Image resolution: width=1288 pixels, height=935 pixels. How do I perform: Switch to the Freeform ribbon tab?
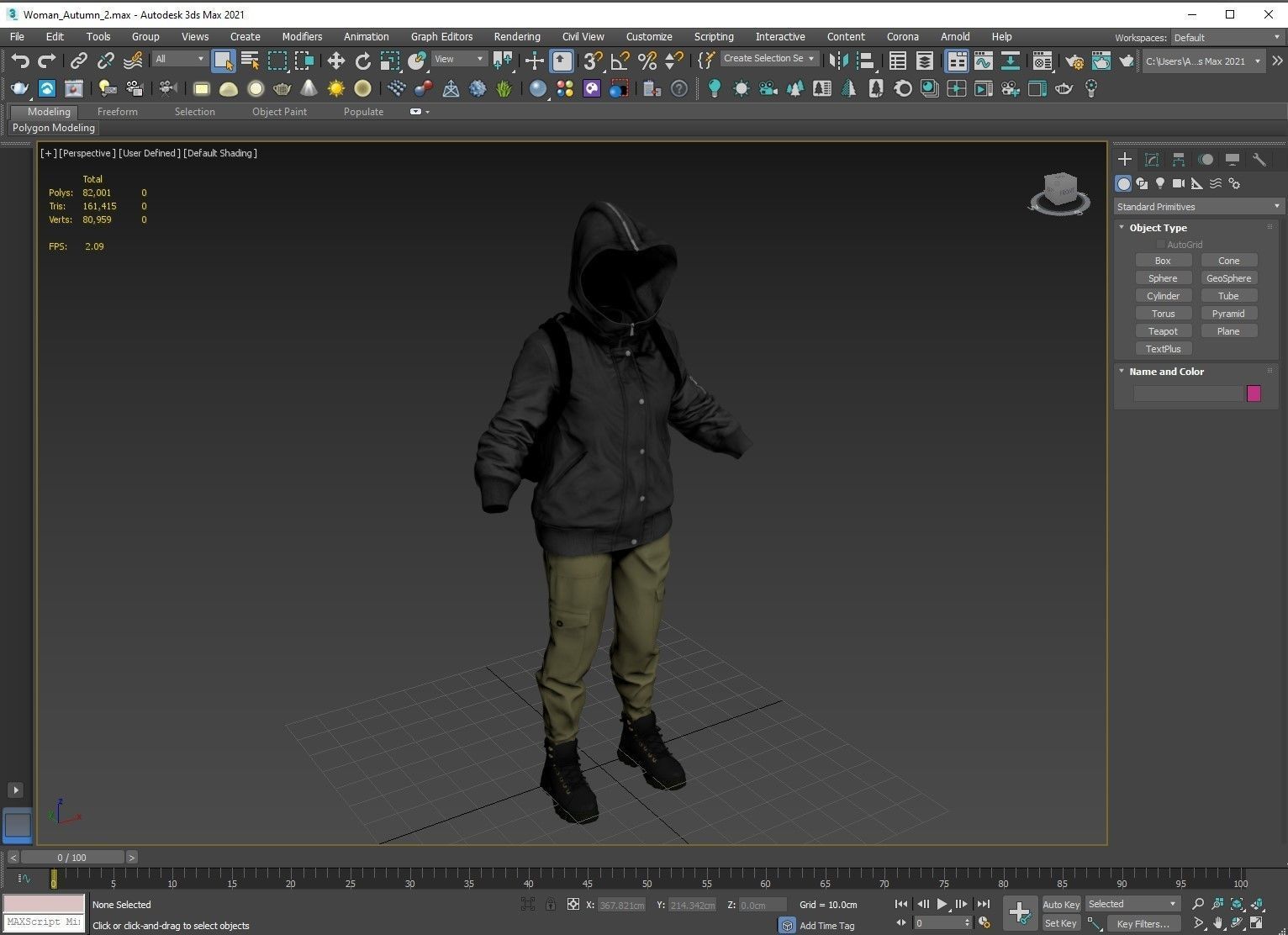pos(117,112)
